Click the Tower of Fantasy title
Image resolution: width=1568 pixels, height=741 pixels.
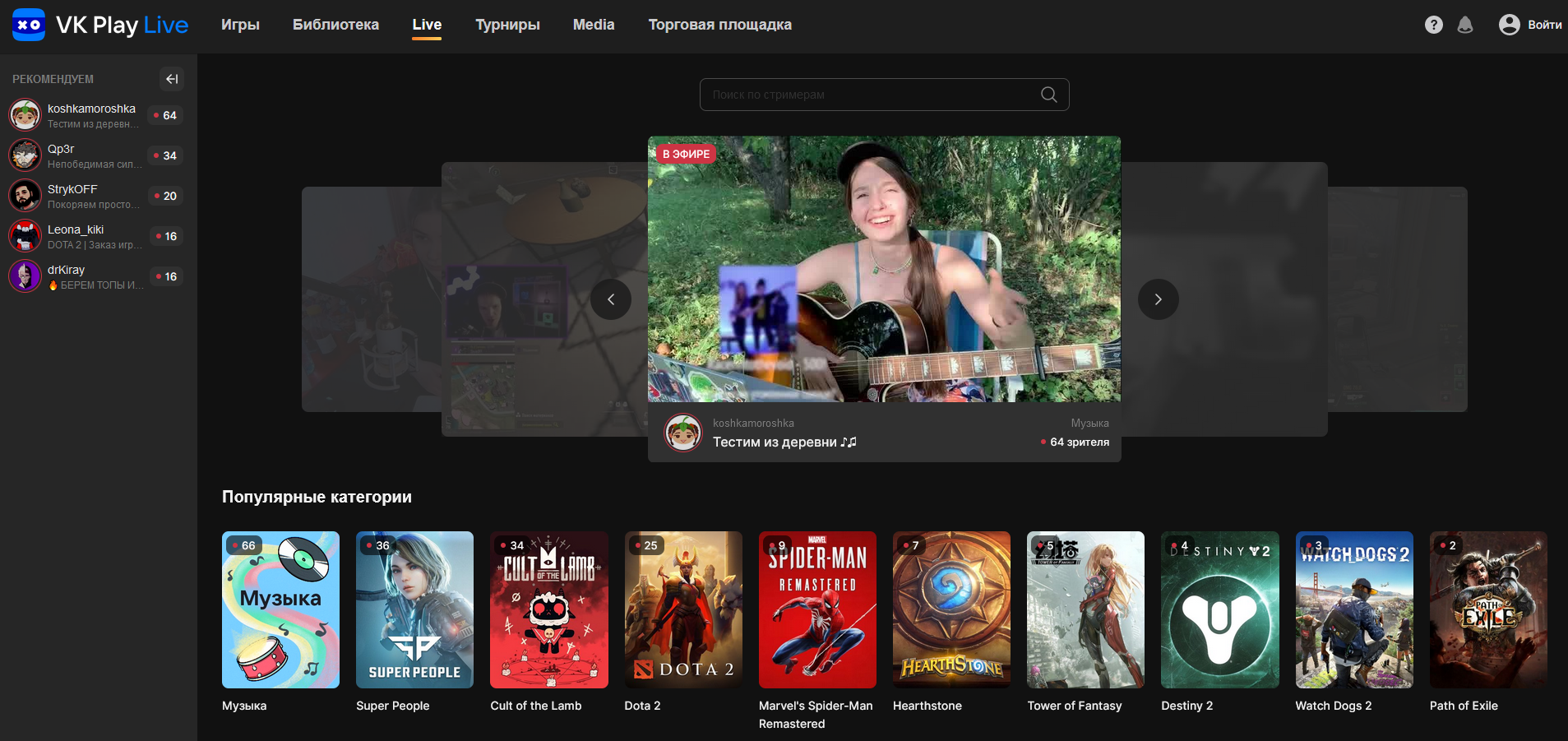pos(1075,706)
